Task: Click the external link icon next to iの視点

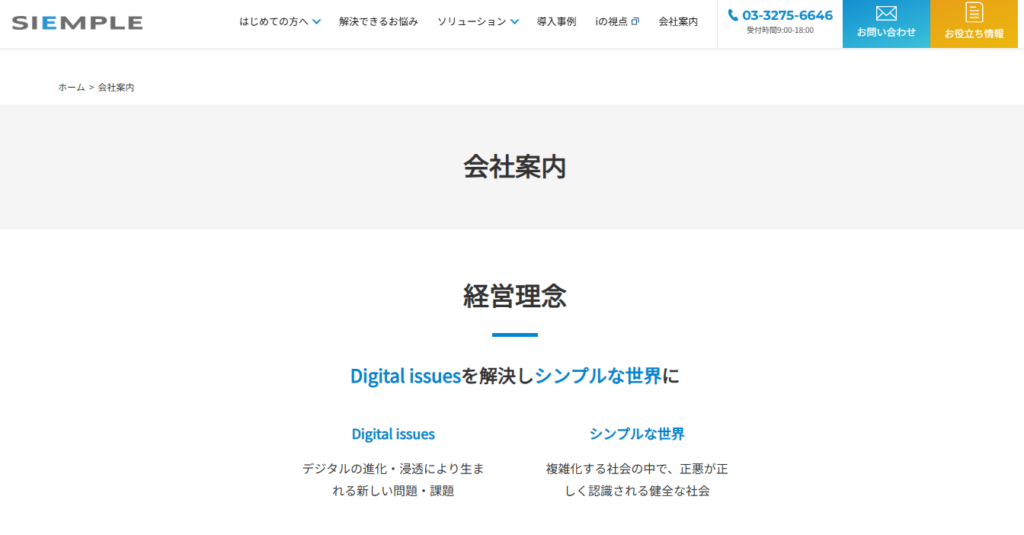Action: tap(635, 22)
